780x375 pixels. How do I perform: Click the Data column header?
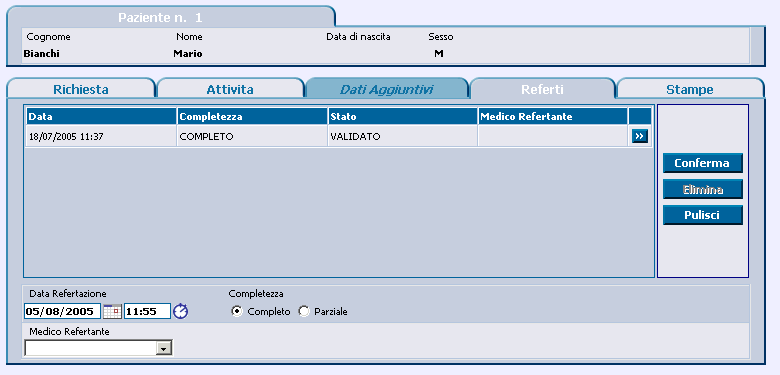point(101,117)
